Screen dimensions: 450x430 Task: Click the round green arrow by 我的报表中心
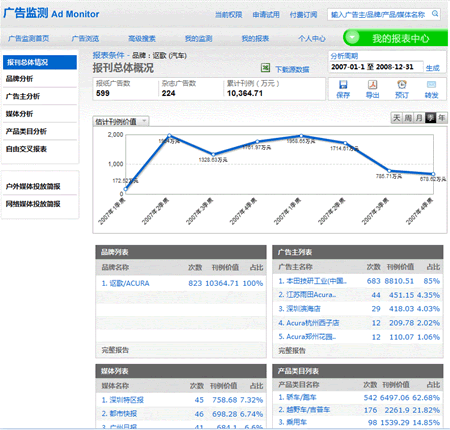click(352, 37)
